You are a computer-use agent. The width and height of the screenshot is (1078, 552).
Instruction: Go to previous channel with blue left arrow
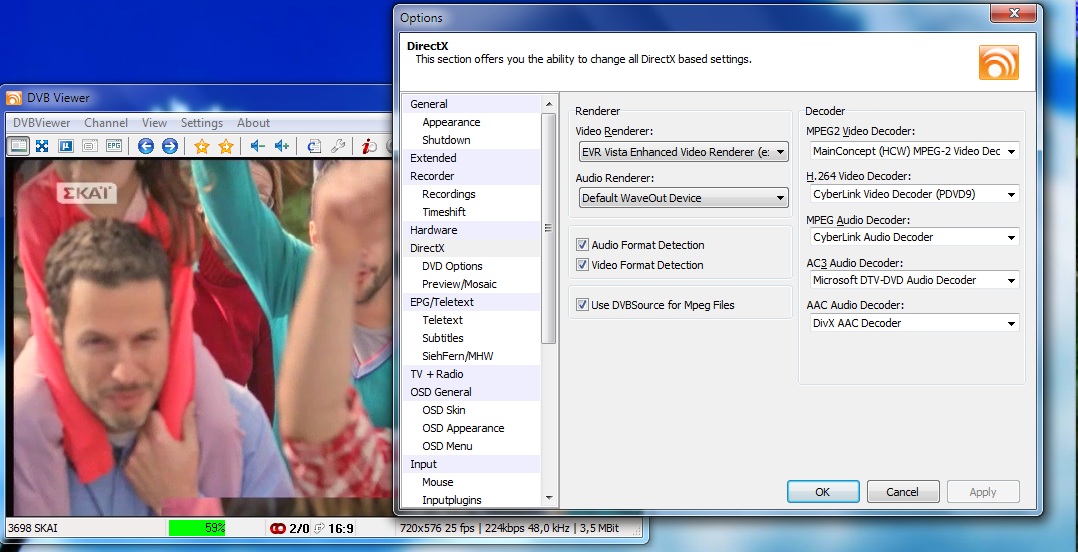[146, 146]
